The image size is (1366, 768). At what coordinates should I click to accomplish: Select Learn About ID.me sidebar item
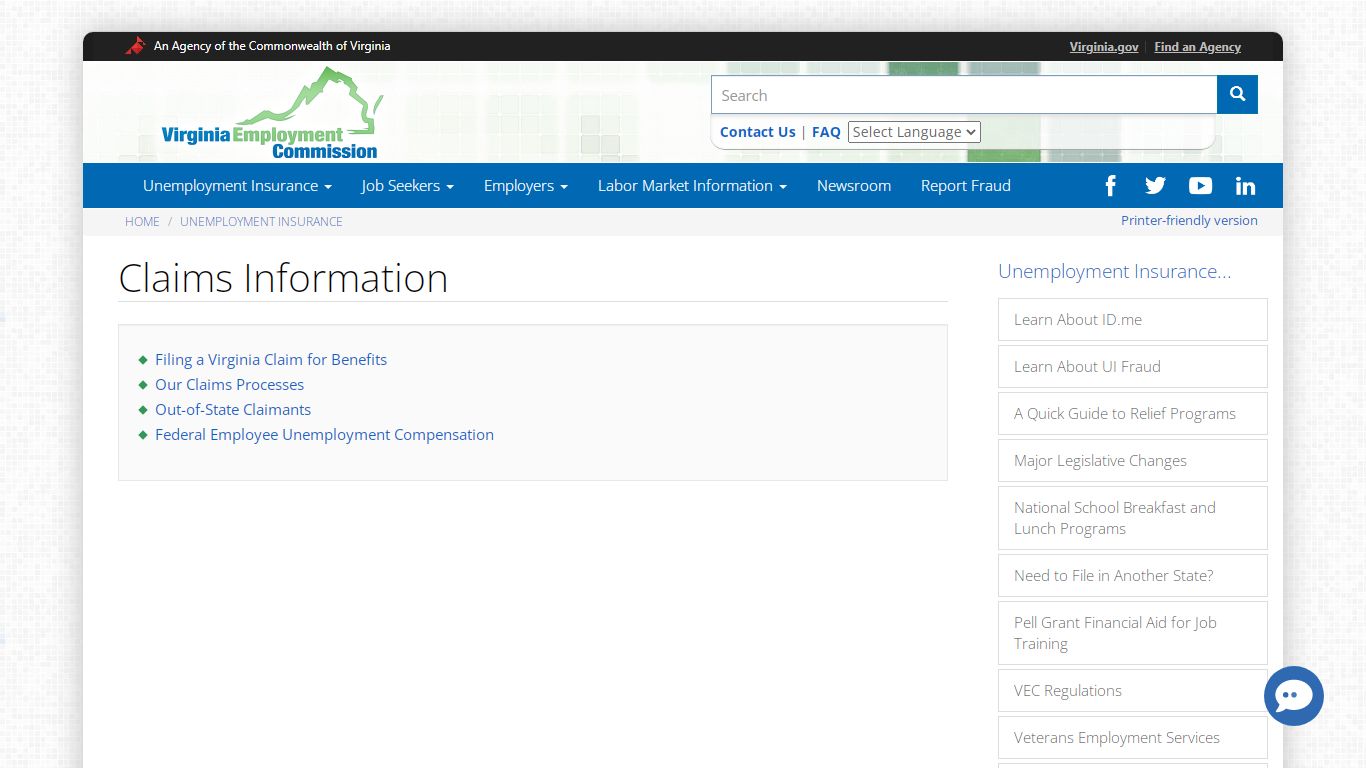[1133, 320]
